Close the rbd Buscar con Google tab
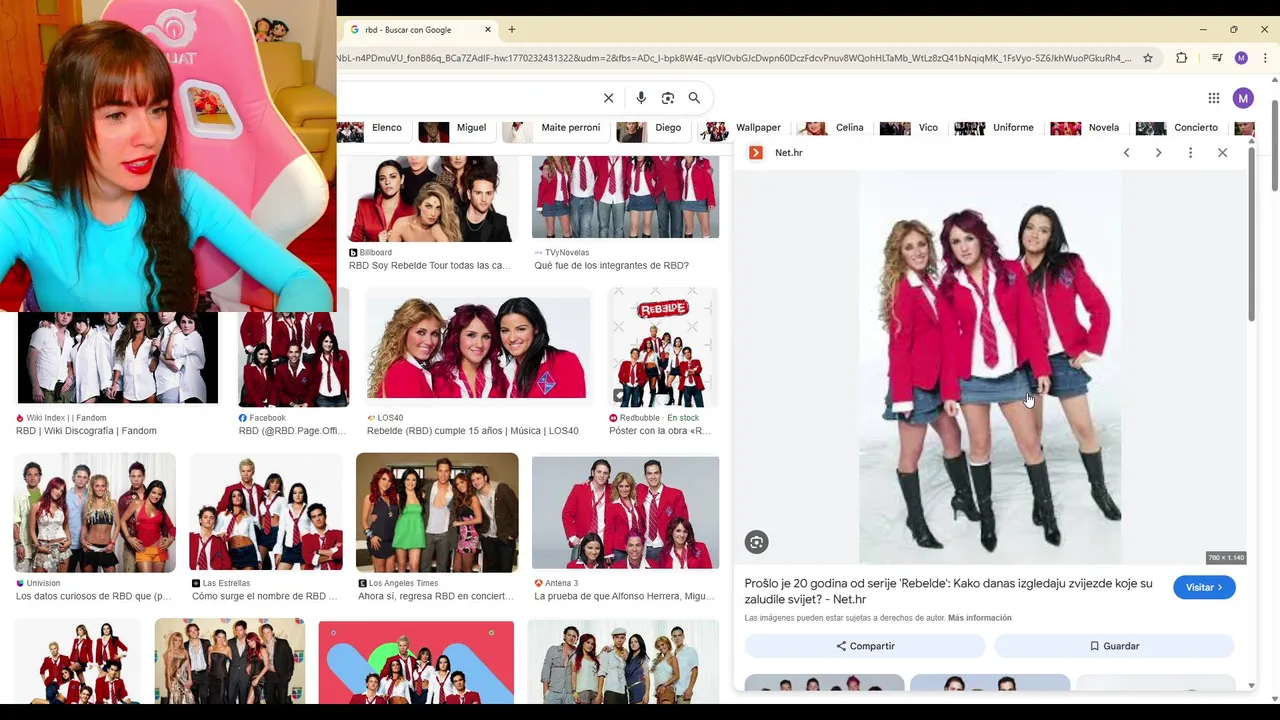1280x720 pixels. click(x=488, y=30)
